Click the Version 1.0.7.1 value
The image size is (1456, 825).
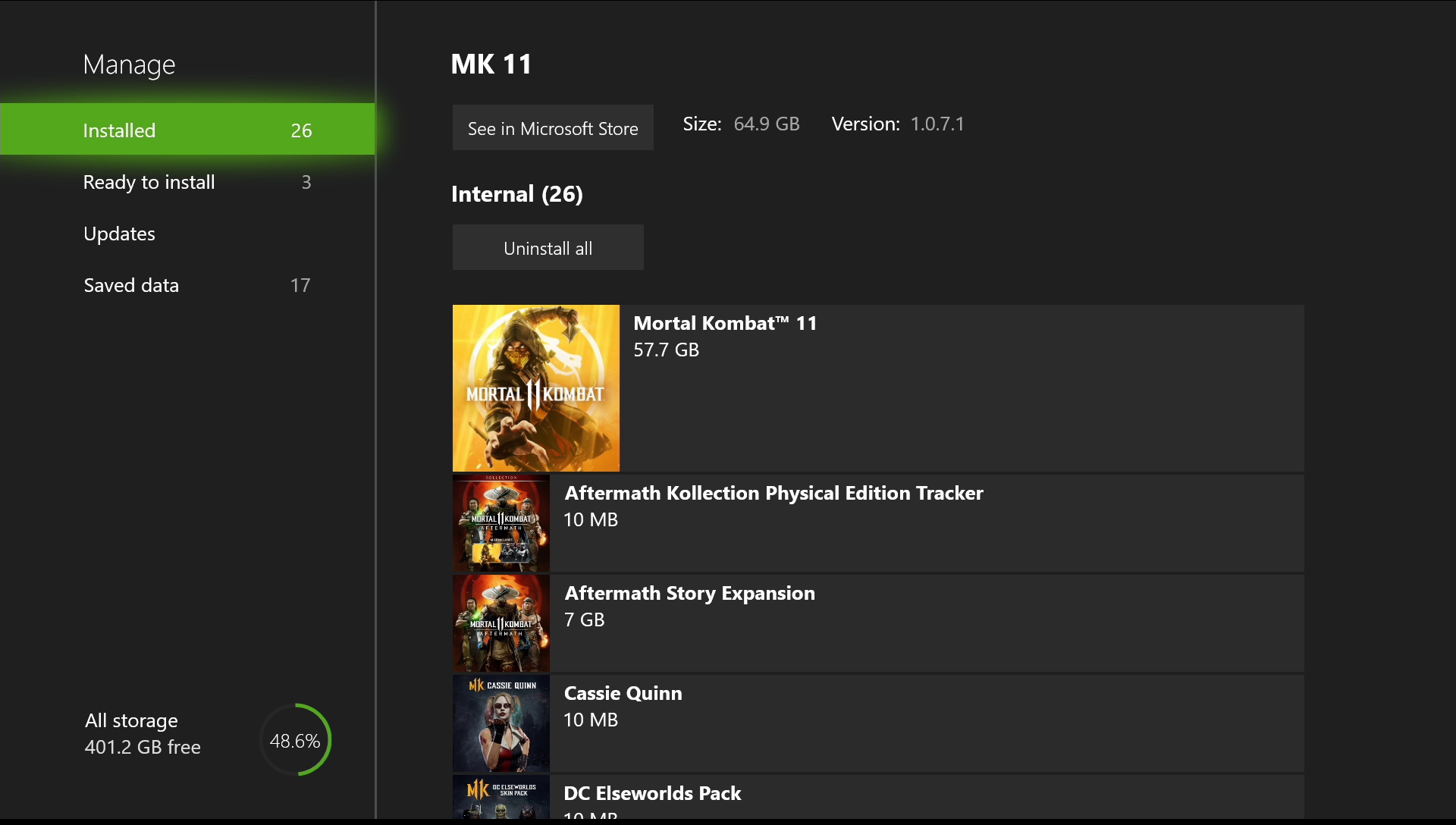pyautogui.click(x=937, y=124)
